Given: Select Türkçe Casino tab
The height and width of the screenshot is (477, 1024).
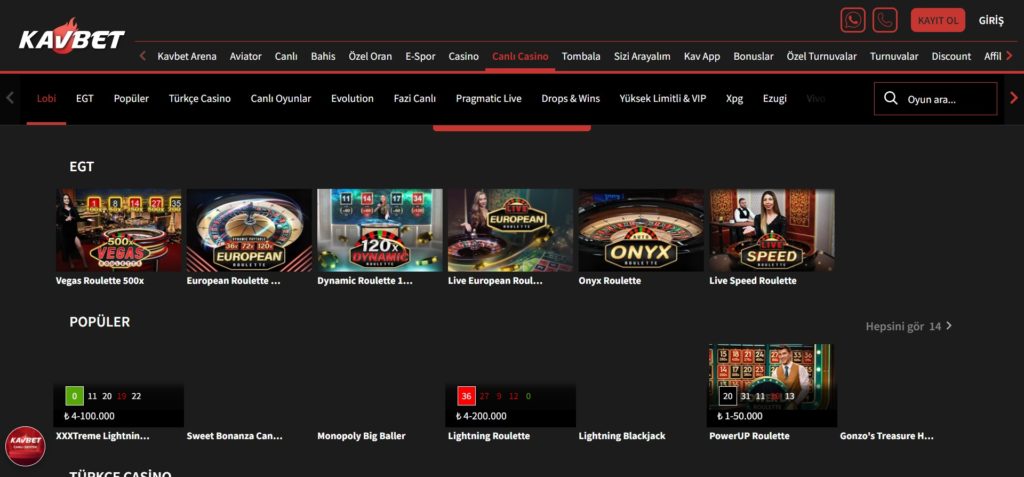Looking at the screenshot, I should pyautogui.click(x=200, y=99).
